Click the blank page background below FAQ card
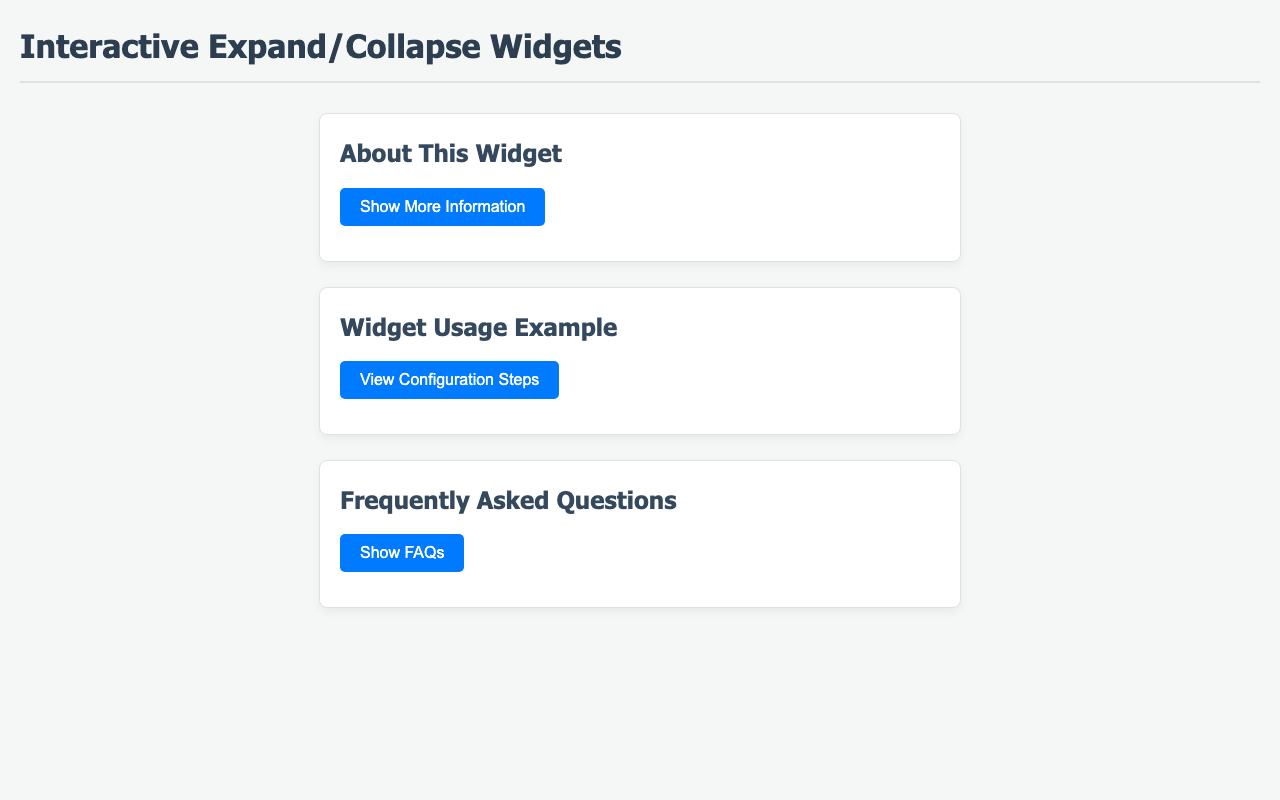The image size is (1280, 800). pyautogui.click(x=640, y=700)
